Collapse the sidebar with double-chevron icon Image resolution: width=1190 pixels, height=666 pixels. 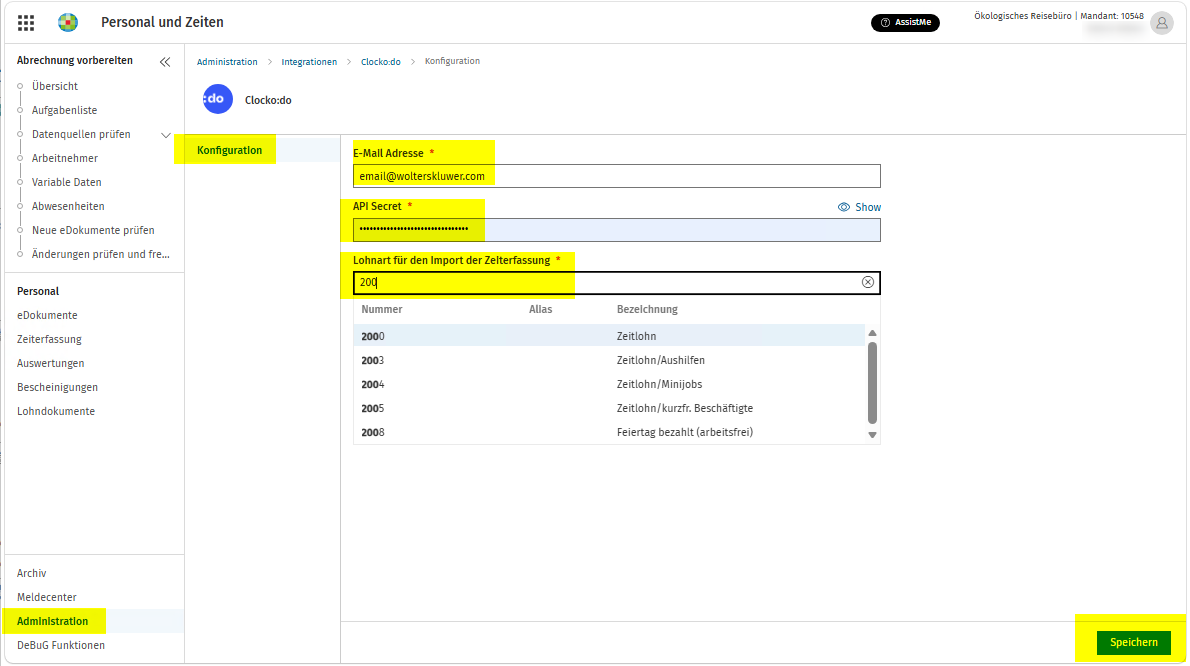[x=165, y=61]
